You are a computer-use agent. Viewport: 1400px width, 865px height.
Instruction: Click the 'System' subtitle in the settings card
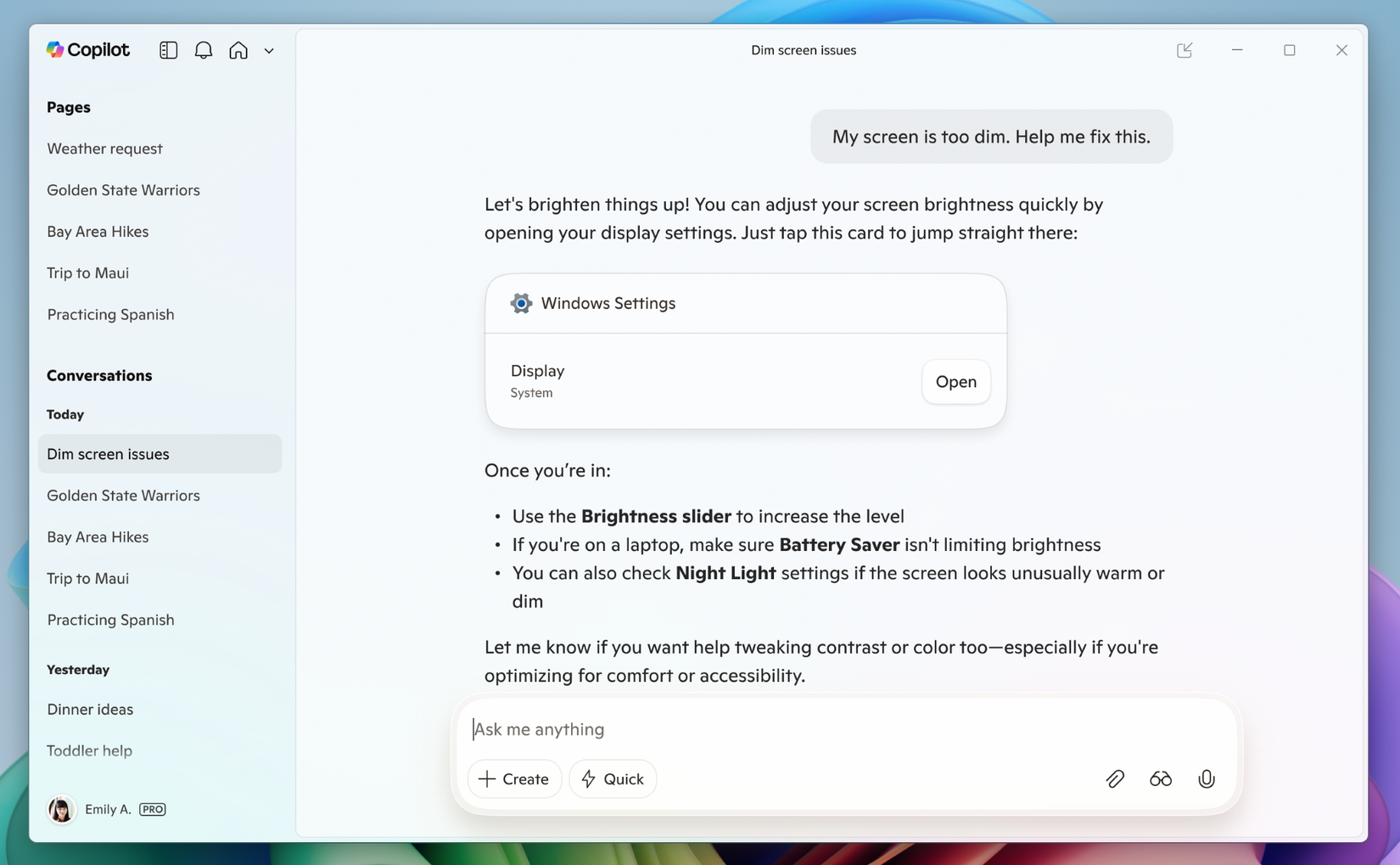pyautogui.click(x=531, y=393)
